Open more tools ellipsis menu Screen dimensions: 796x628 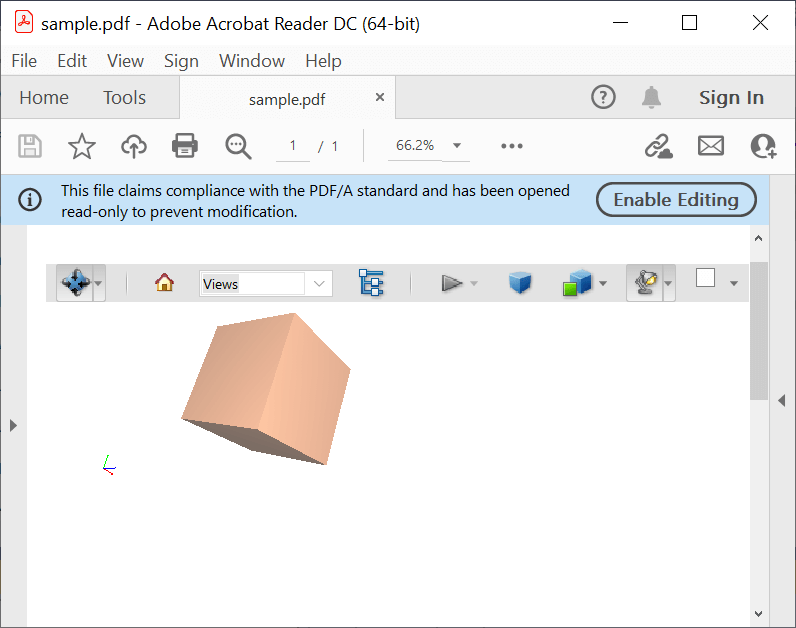coord(512,146)
